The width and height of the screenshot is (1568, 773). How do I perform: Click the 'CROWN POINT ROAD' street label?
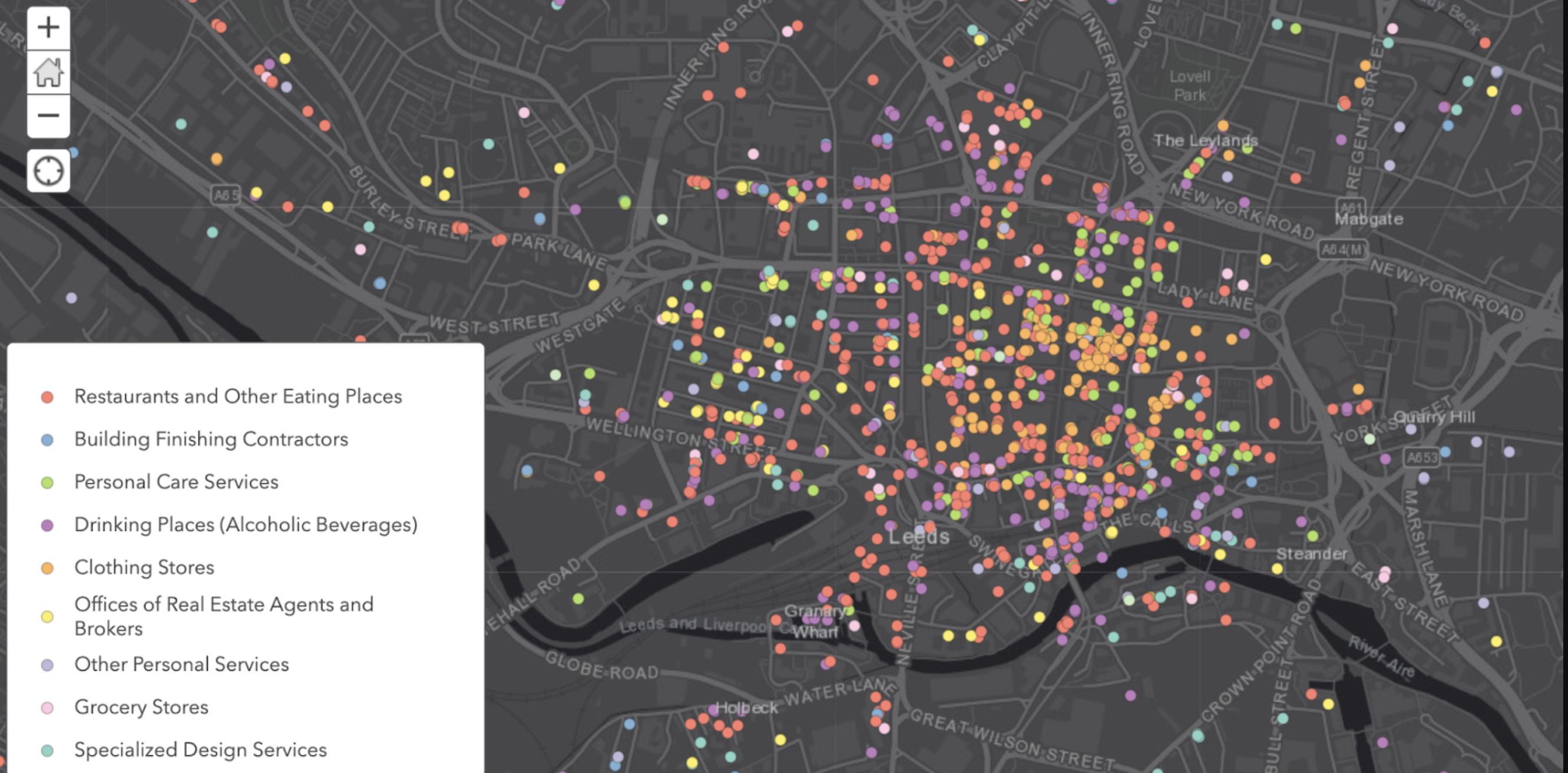[1262, 649]
